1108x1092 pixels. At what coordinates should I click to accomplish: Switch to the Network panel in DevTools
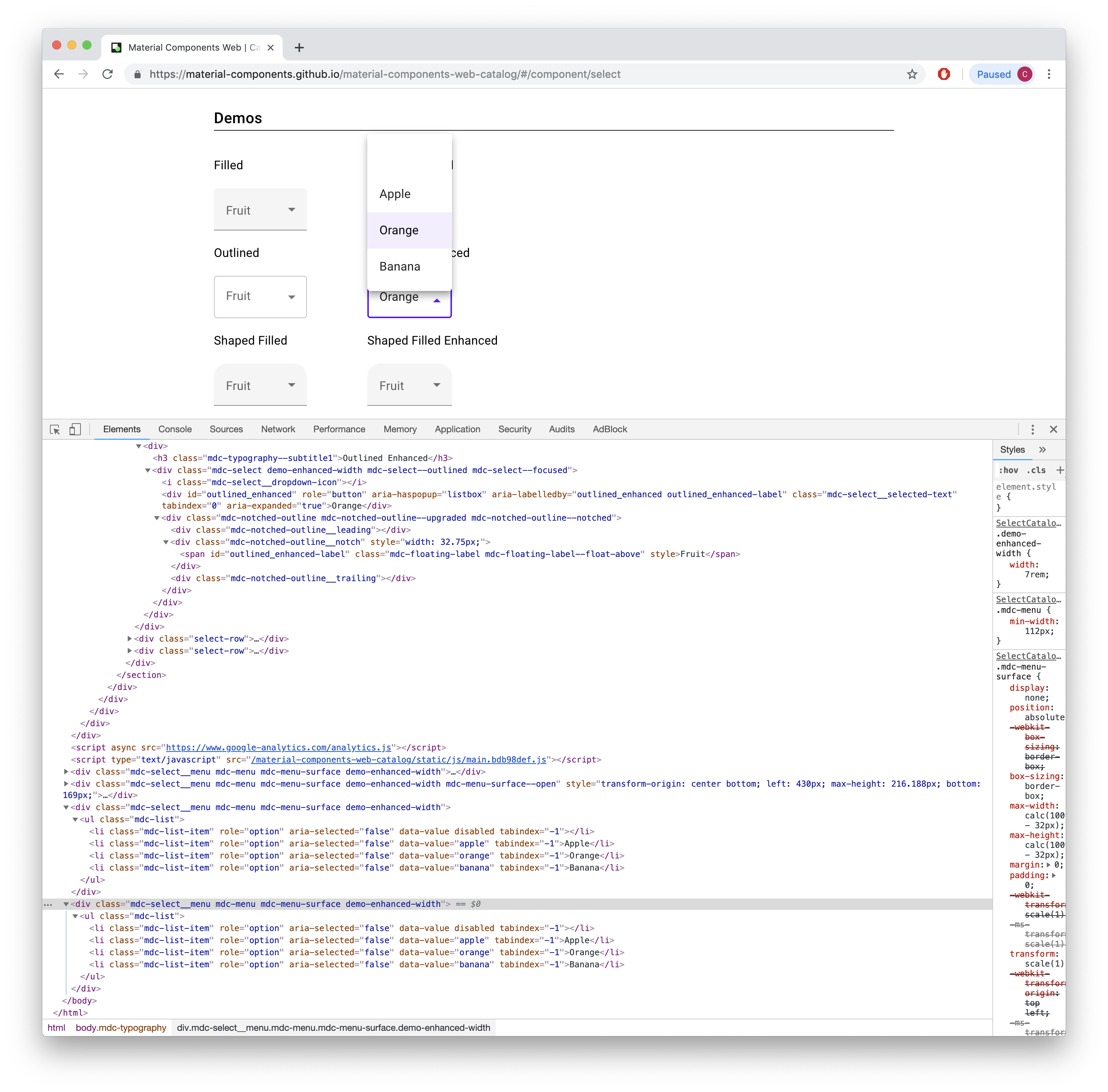pyautogui.click(x=278, y=429)
